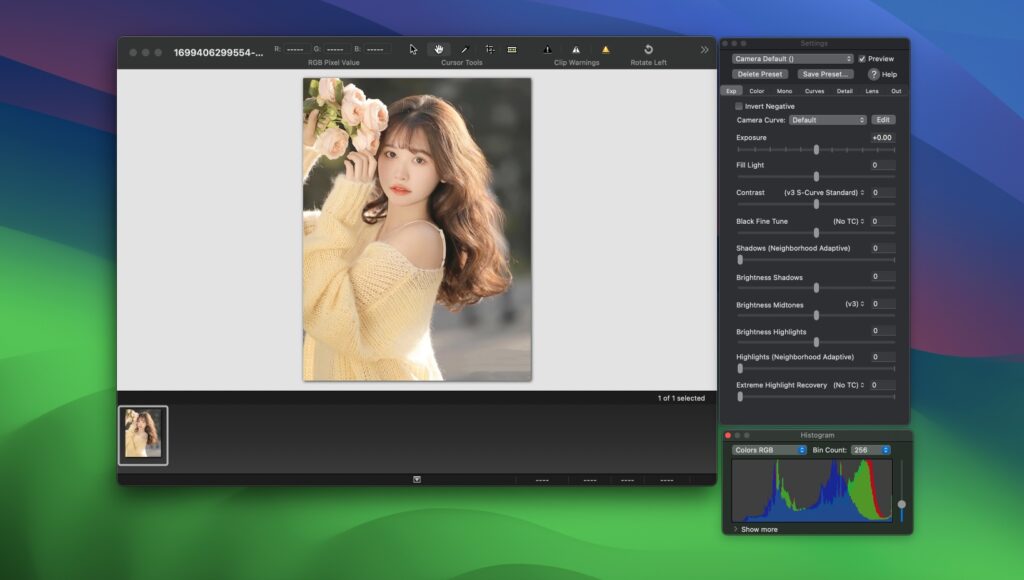Screen dimensions: 1024x580
Task: Toggle the Preview checkbox
Action: [x=862, y=57]
